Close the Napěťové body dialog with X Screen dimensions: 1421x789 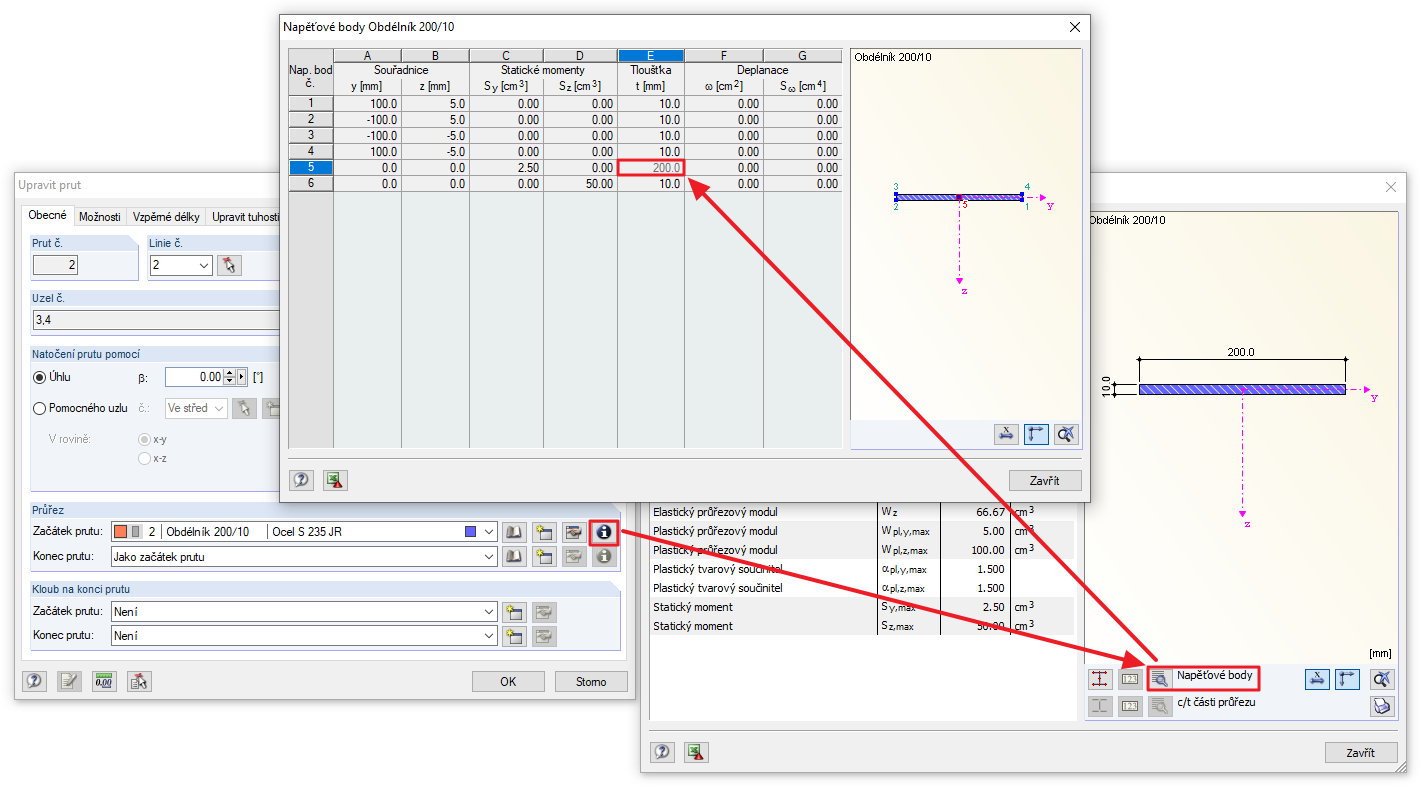point(1075,27)
